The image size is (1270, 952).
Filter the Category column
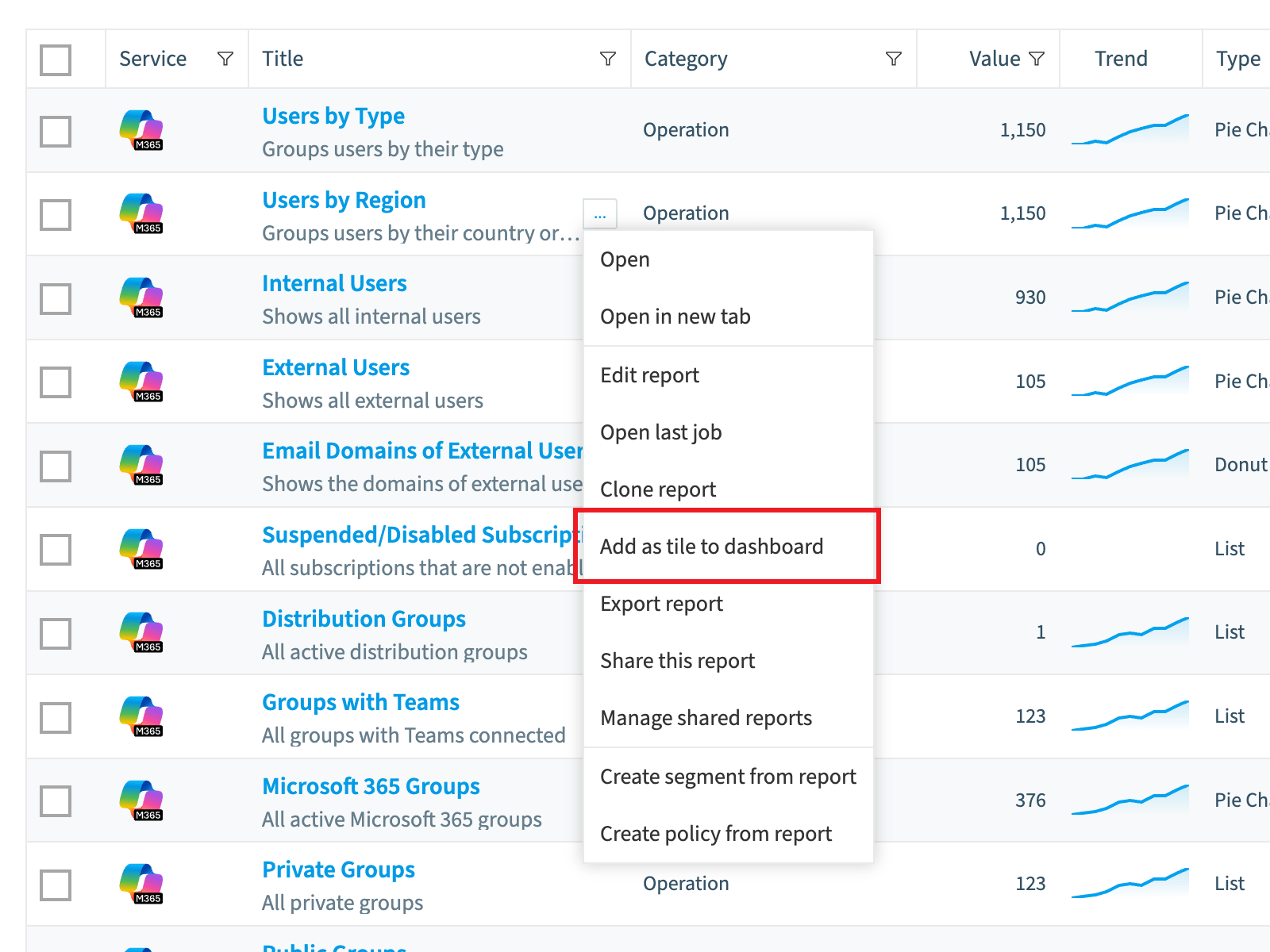click(894, 59)
